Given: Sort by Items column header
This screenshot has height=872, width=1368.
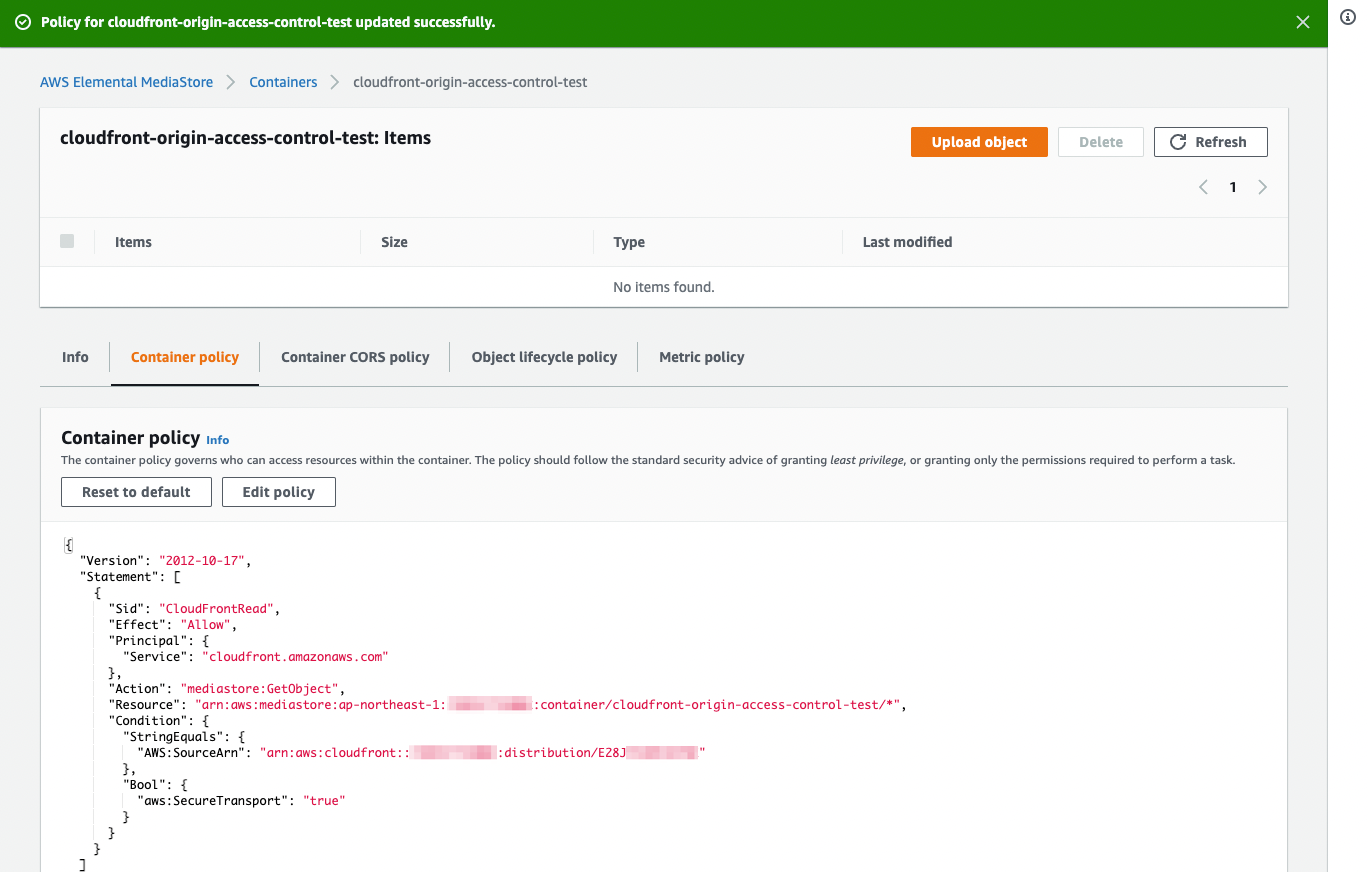Looking at the screenshot, I should [x=133, y=242].
